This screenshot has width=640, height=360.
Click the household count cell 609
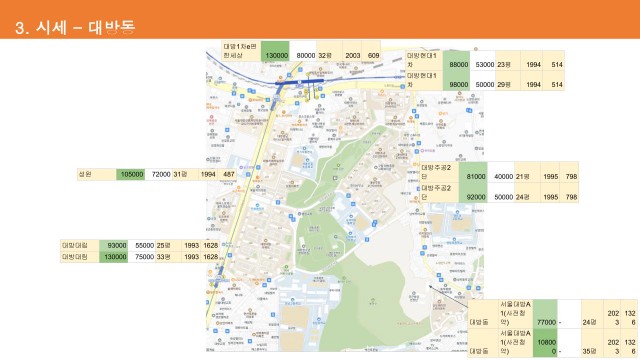point(371,51)
